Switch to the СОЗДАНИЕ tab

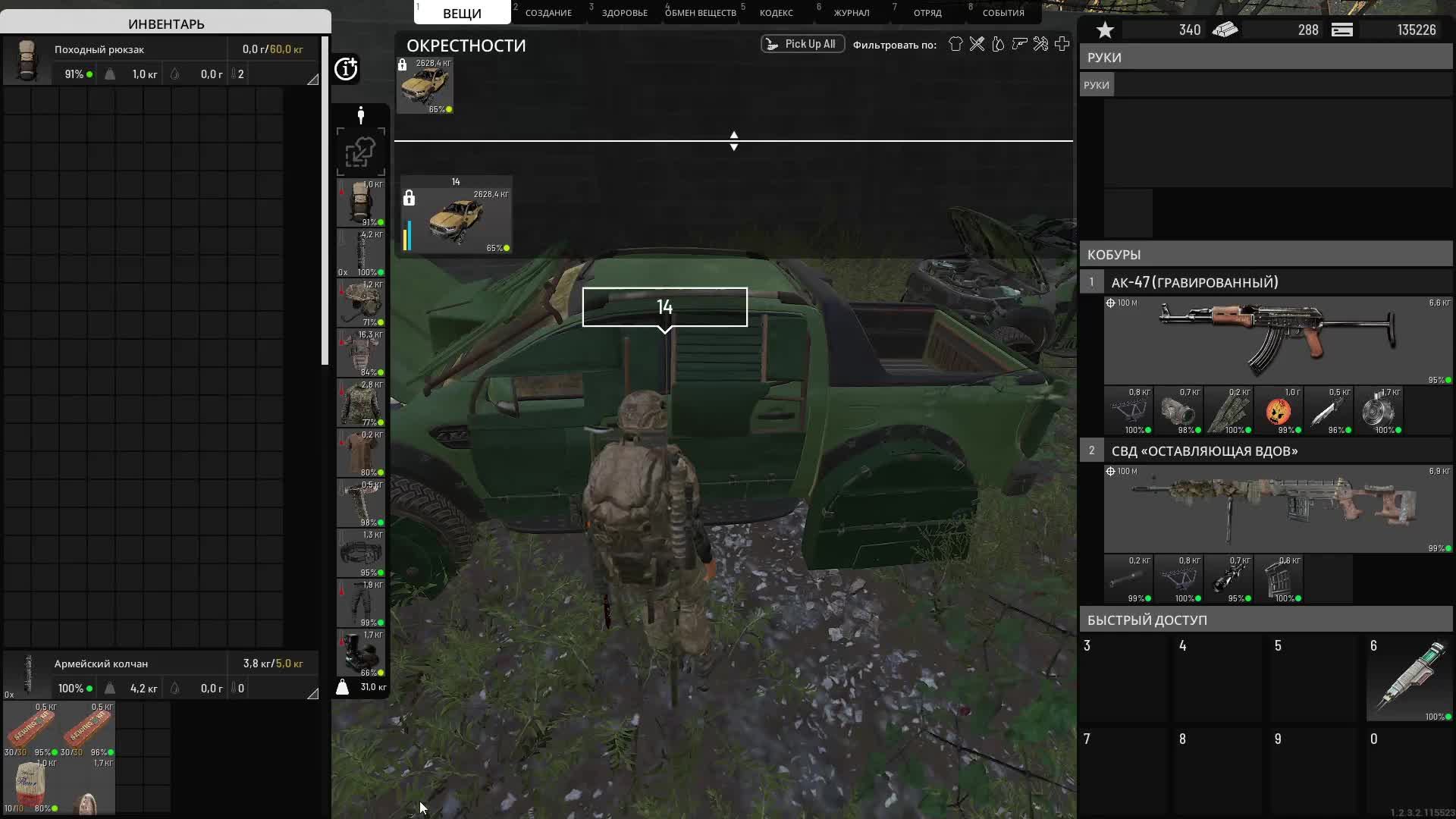click(548, 13)
